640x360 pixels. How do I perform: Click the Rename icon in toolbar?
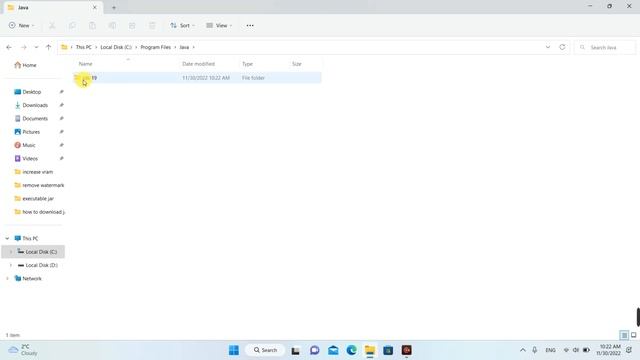point(112,25)
